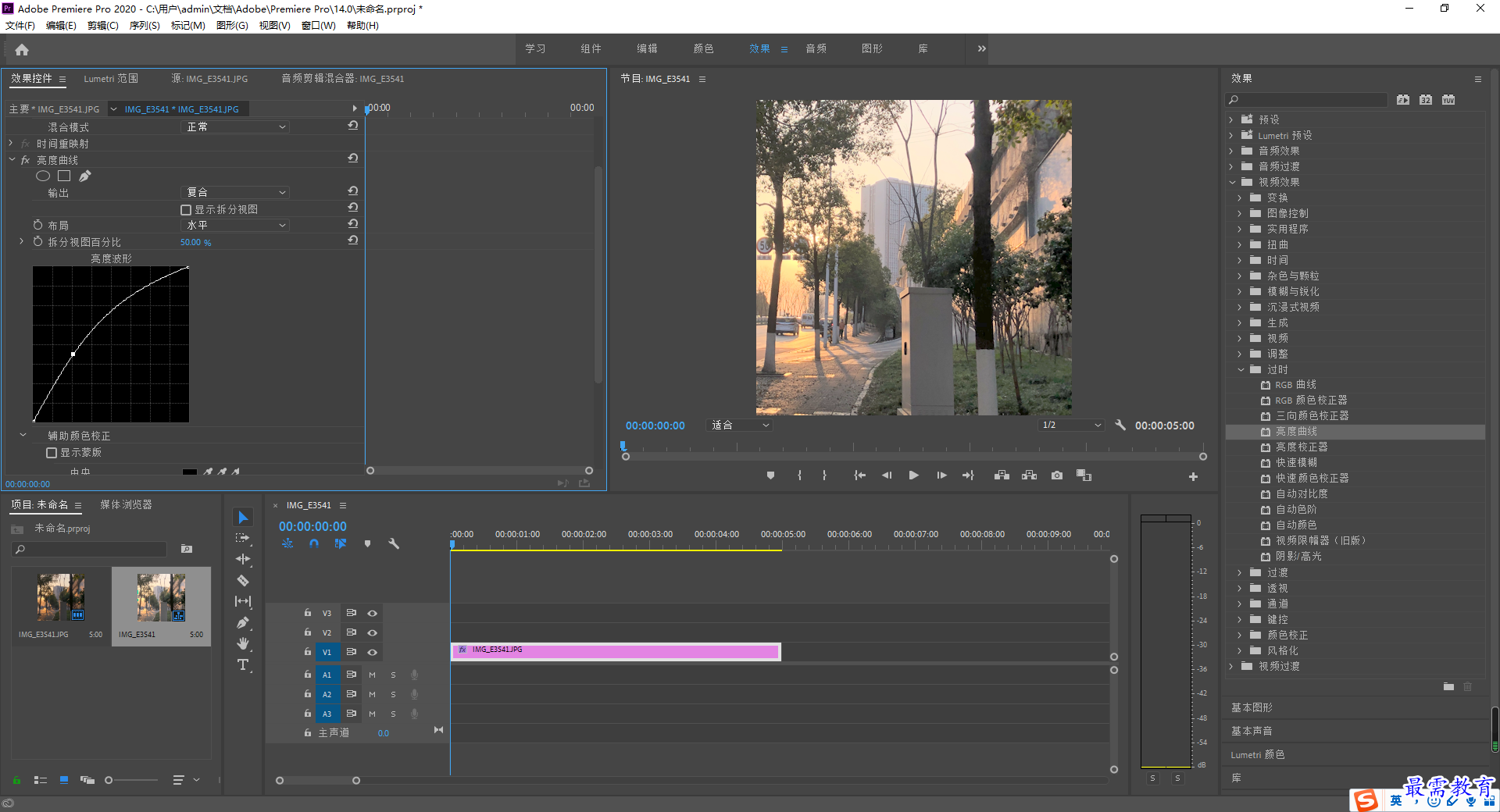Open 基本图形 panel
This screenshot has width=1500, height=812.
tap(1252, 708)
